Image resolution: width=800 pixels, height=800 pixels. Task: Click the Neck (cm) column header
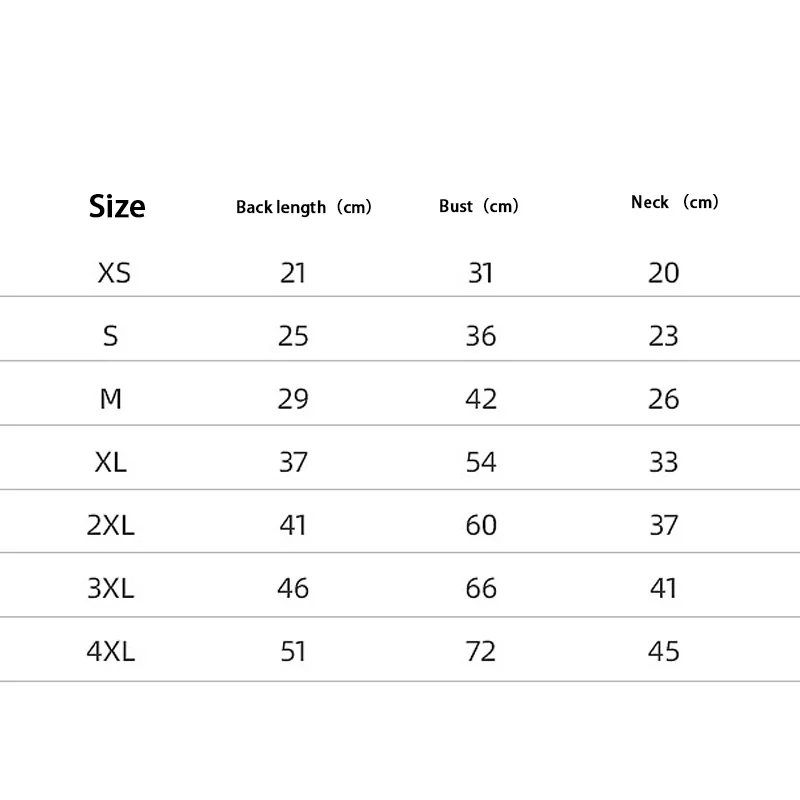(674, 202)
